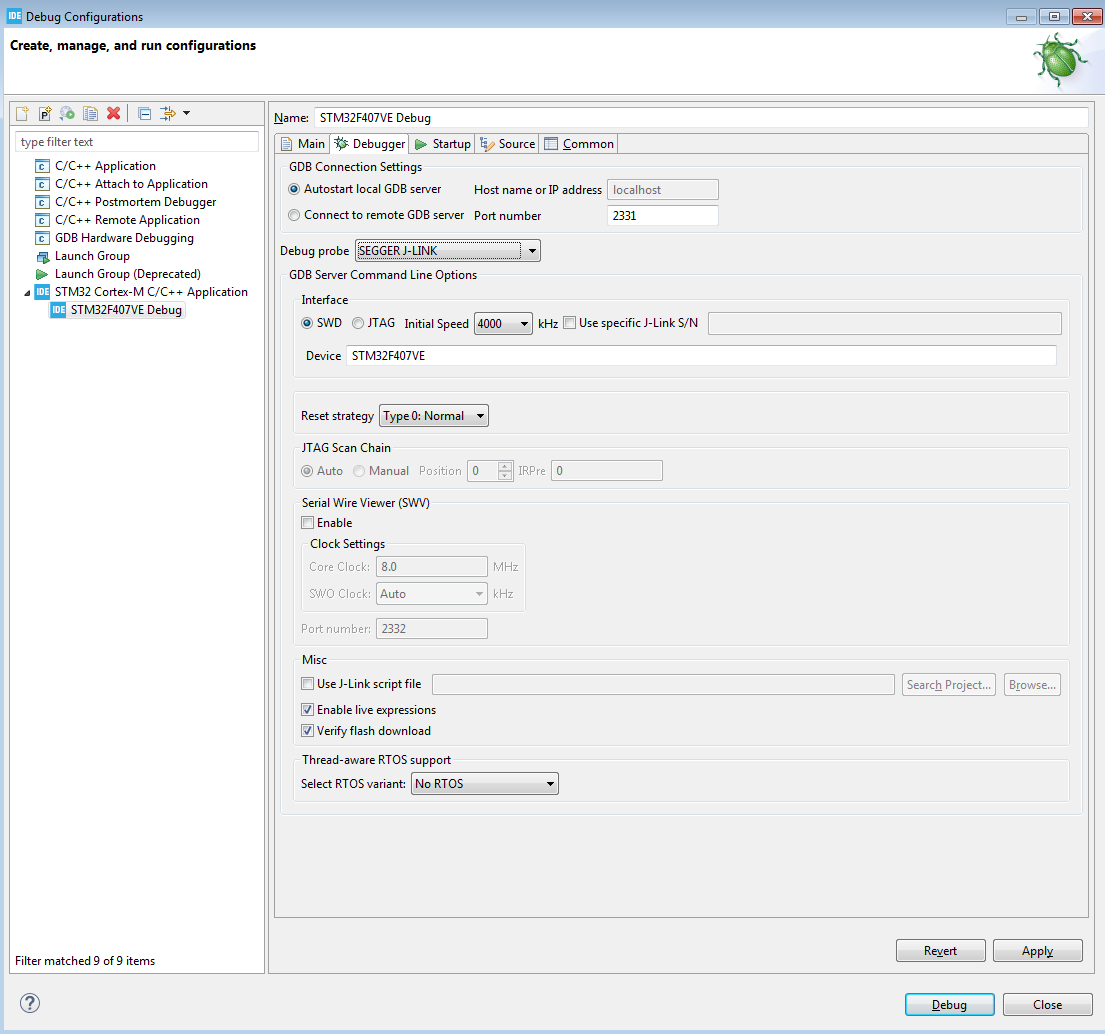Open the Main tab
The height and width of the screenshot is (1034, 1105).
[303, 144]
